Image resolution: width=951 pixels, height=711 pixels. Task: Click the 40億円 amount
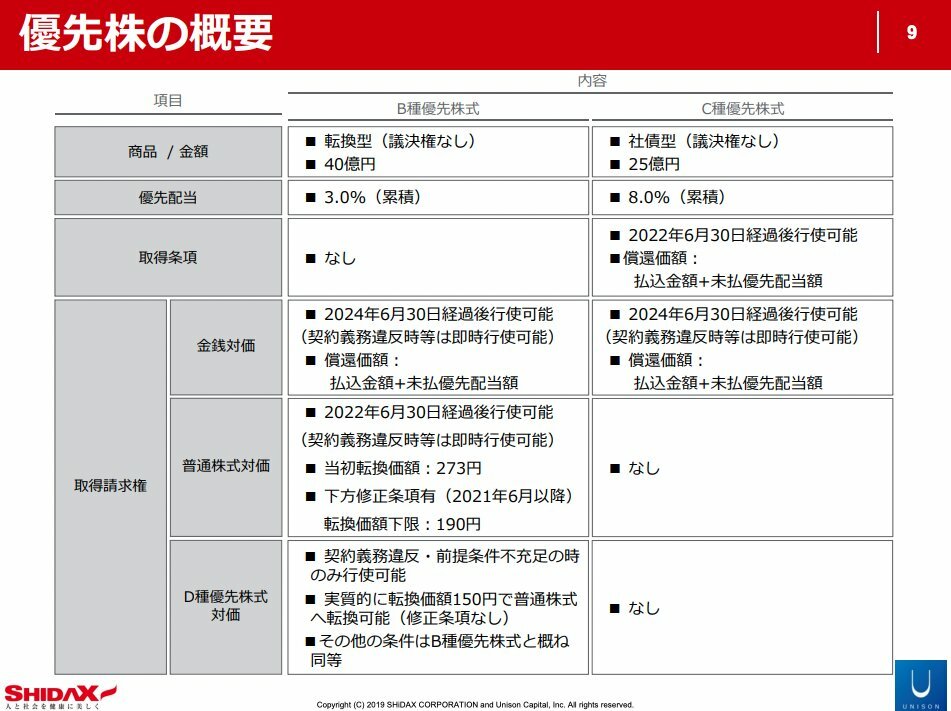349,164
